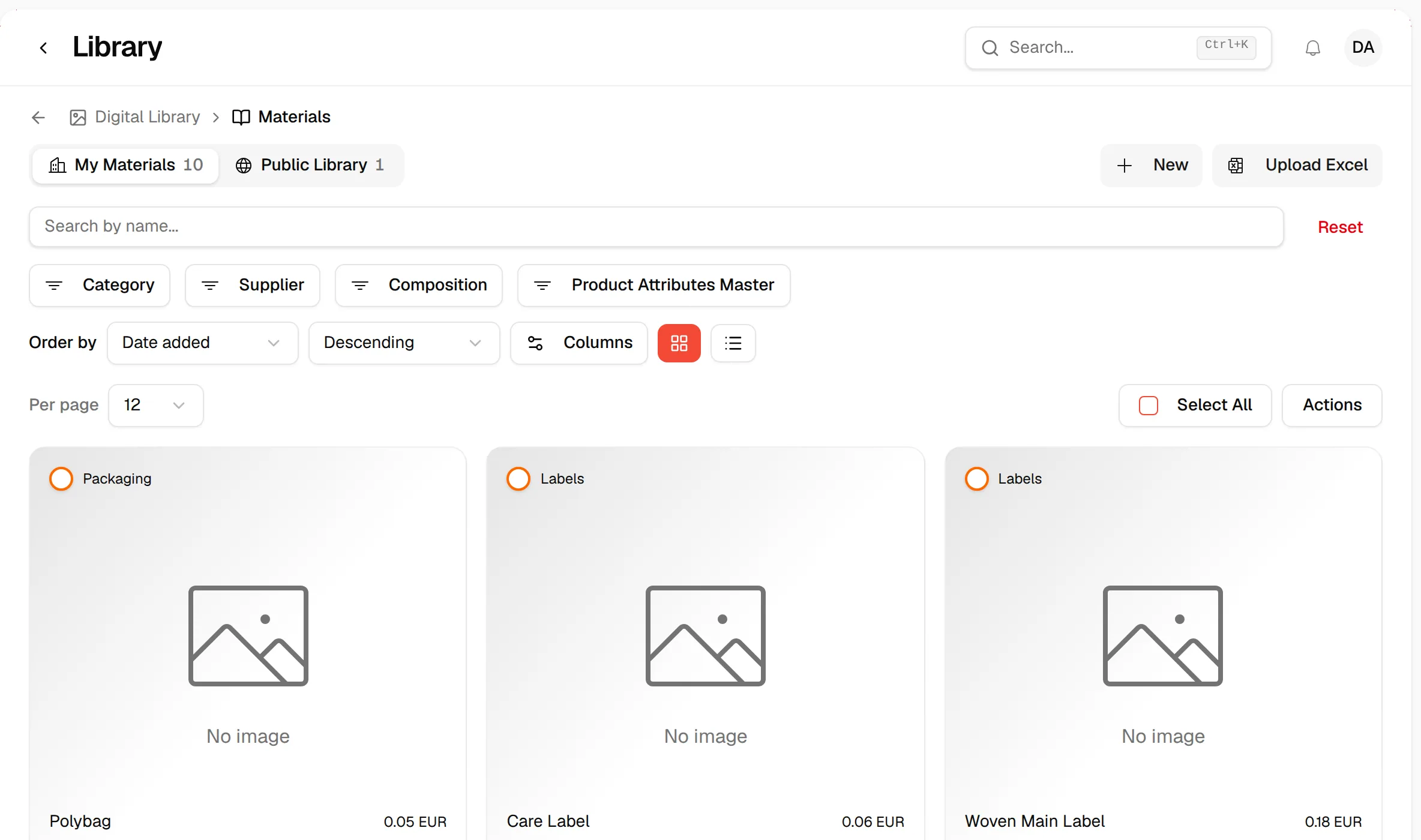Open the Columns settings button
The width and height of the screenshot is (1421, 840).
[579, 343]
